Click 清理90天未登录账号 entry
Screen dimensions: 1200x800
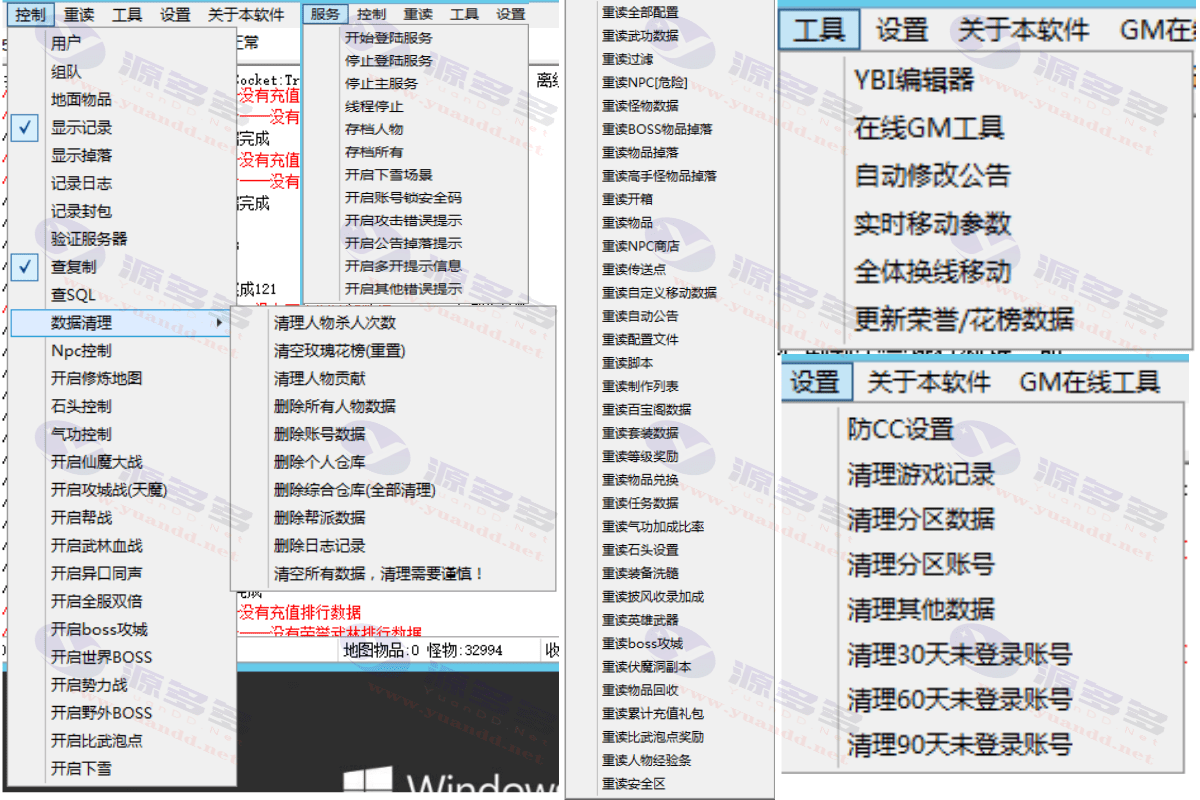(960, 744)
